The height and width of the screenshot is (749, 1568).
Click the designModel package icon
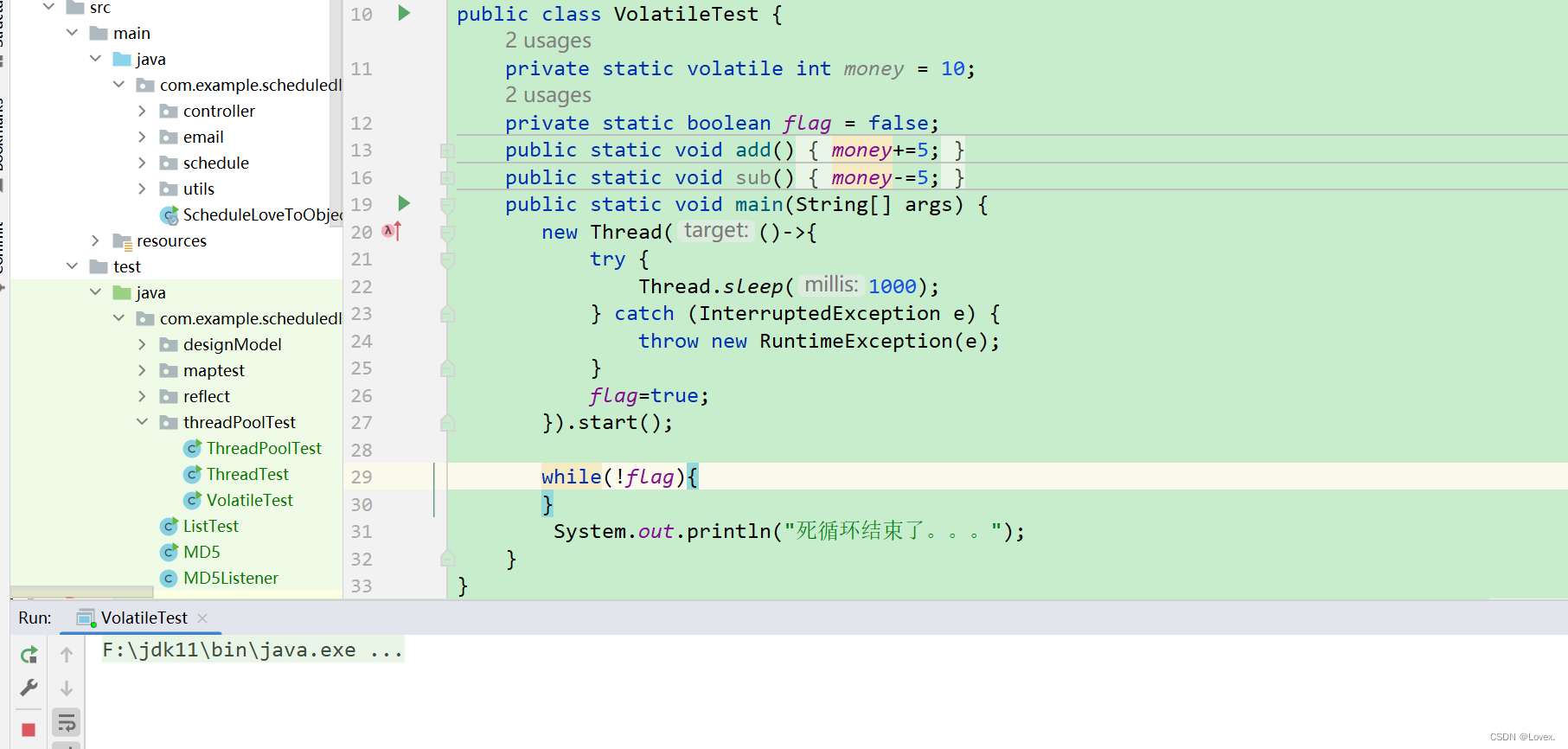170,344
